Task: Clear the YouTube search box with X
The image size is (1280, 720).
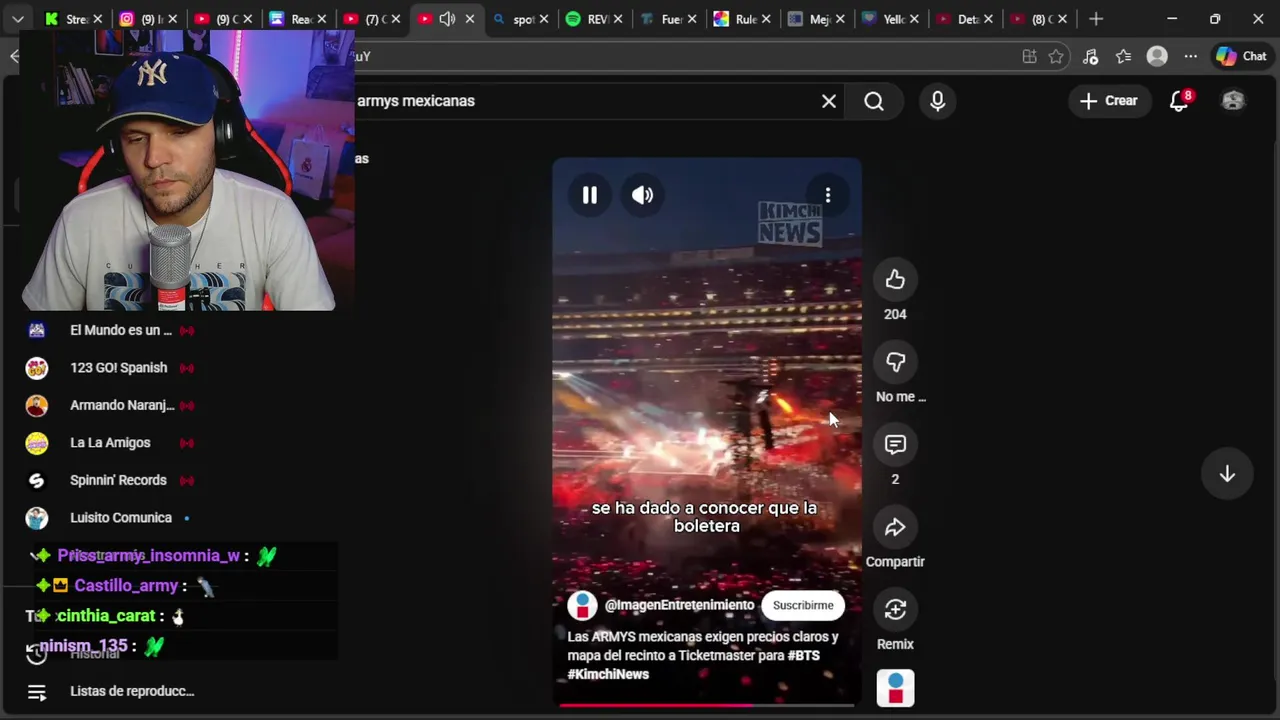Action: 829,101
